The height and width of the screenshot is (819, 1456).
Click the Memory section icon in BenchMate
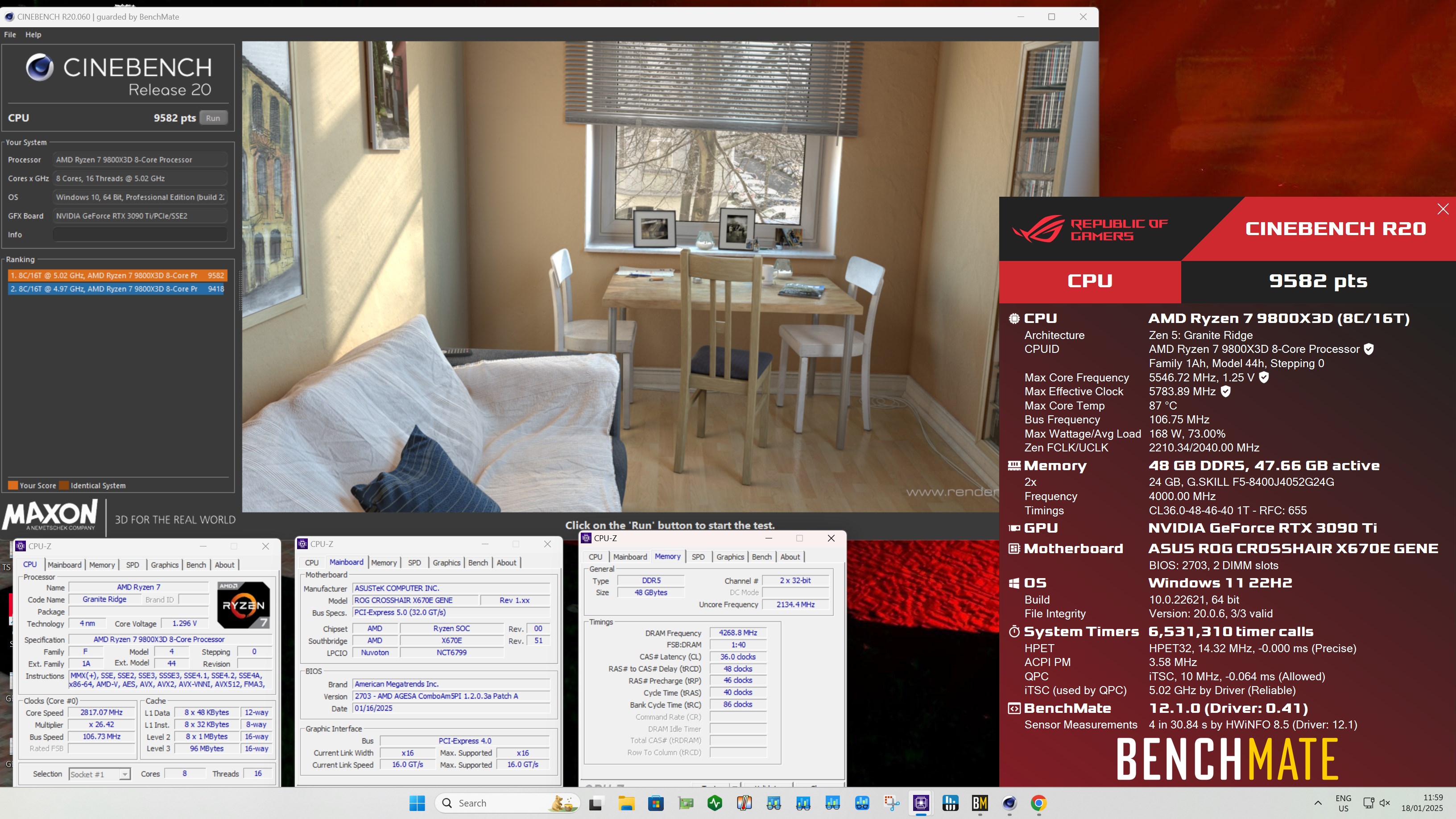[1014, 466]
